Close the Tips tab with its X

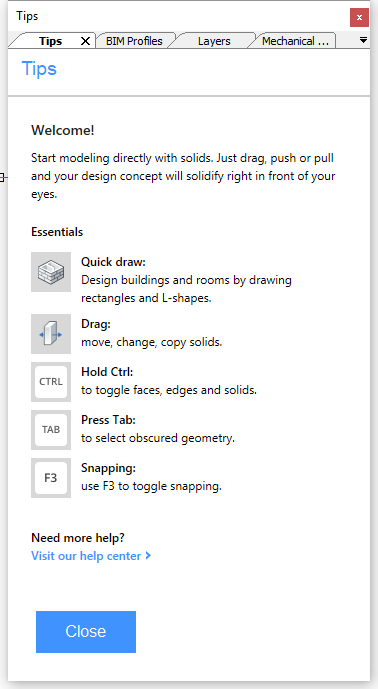click(x=85, y=41)
